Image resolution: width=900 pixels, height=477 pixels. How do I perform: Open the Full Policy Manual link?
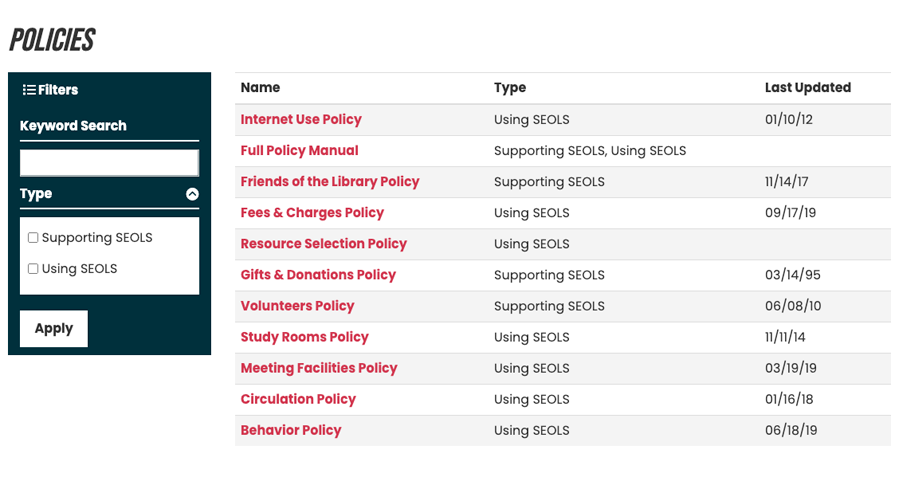click(299, 150)
